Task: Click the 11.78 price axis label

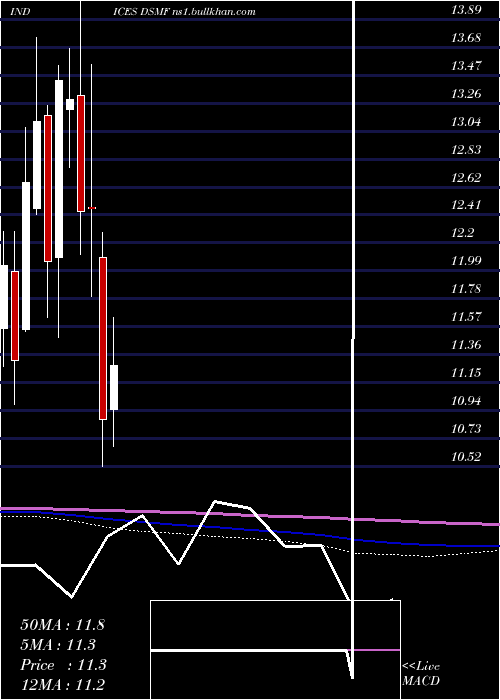Action: (x=466, y=289)
